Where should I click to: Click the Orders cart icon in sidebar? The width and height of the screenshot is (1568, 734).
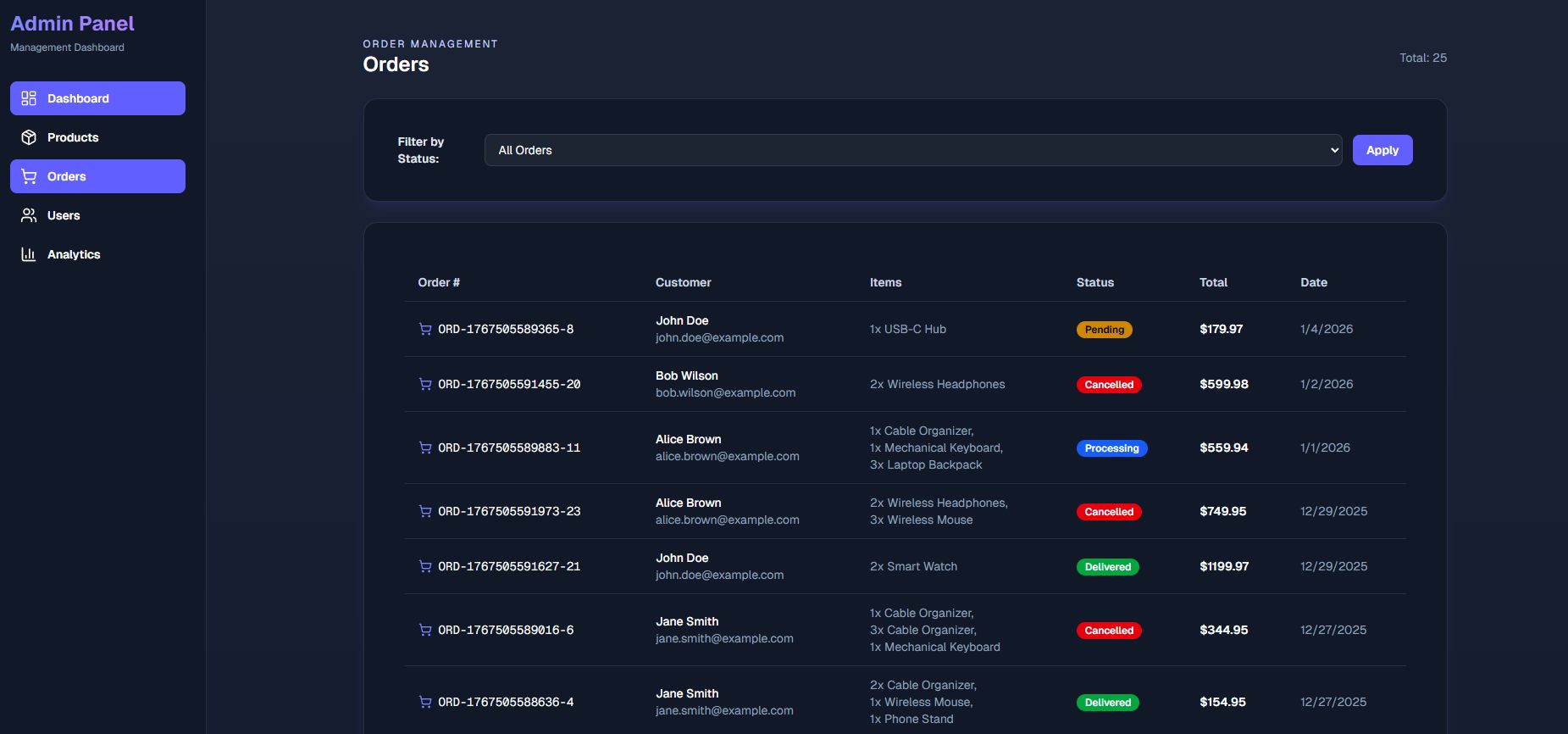point(29,176)
